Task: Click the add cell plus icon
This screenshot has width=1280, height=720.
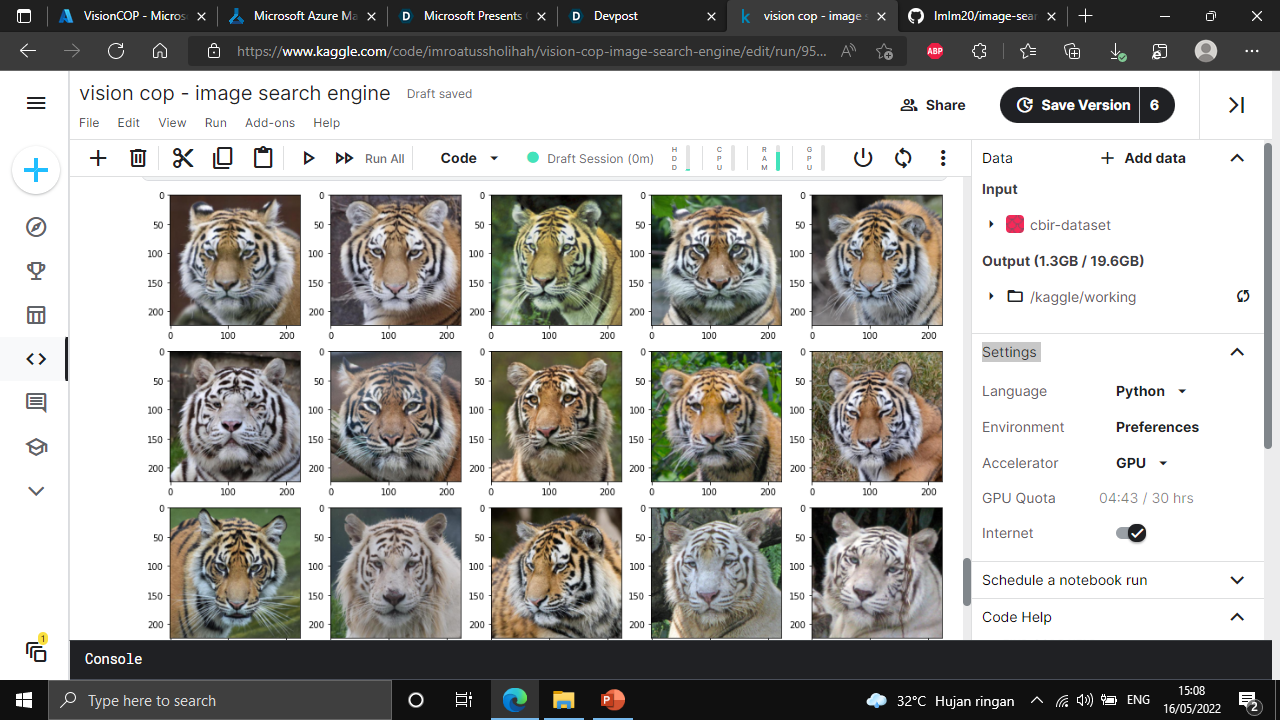Action: [98, 158]
